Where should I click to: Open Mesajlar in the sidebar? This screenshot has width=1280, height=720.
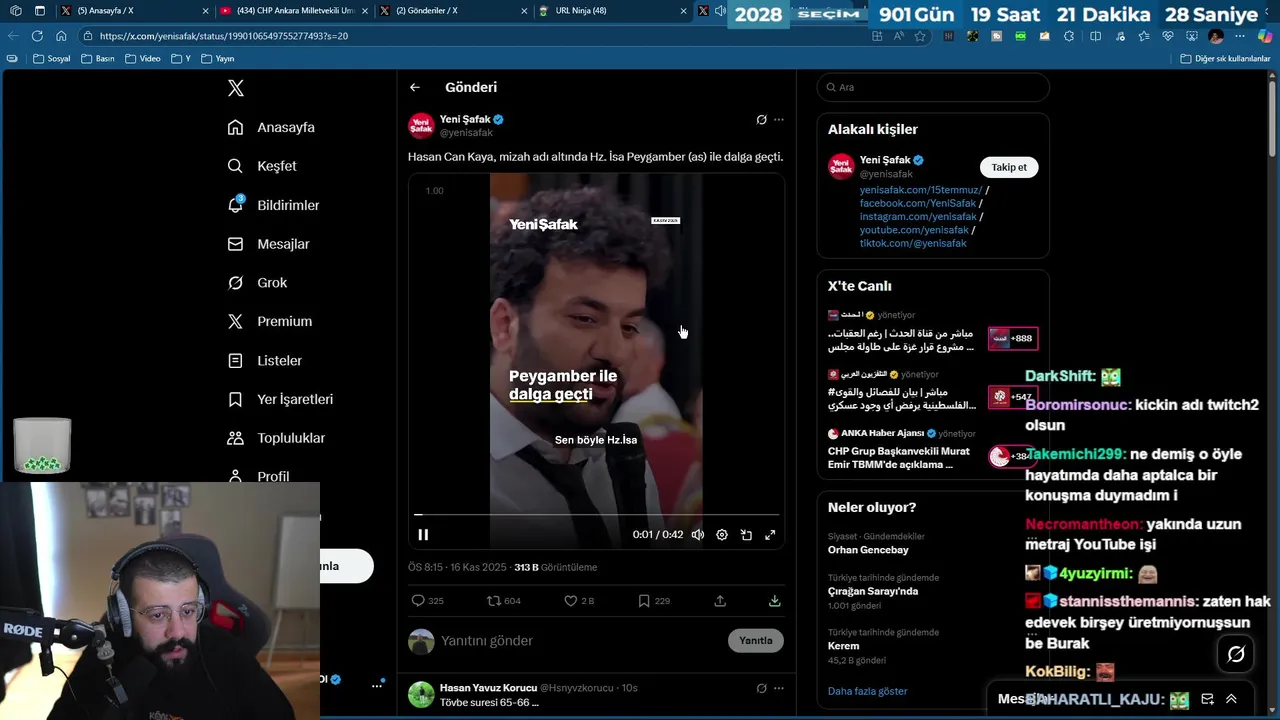pos(268,244)
